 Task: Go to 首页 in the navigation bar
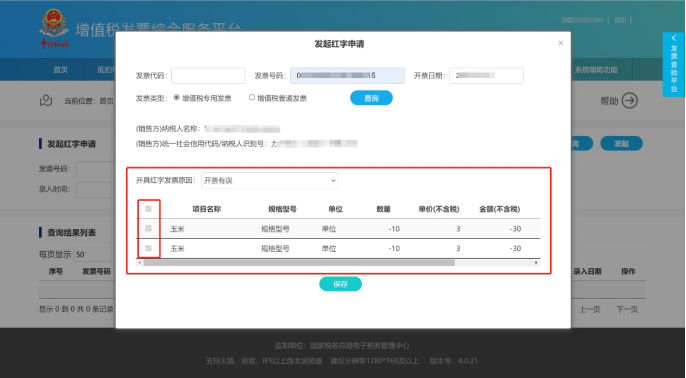[x=61, y=70]
